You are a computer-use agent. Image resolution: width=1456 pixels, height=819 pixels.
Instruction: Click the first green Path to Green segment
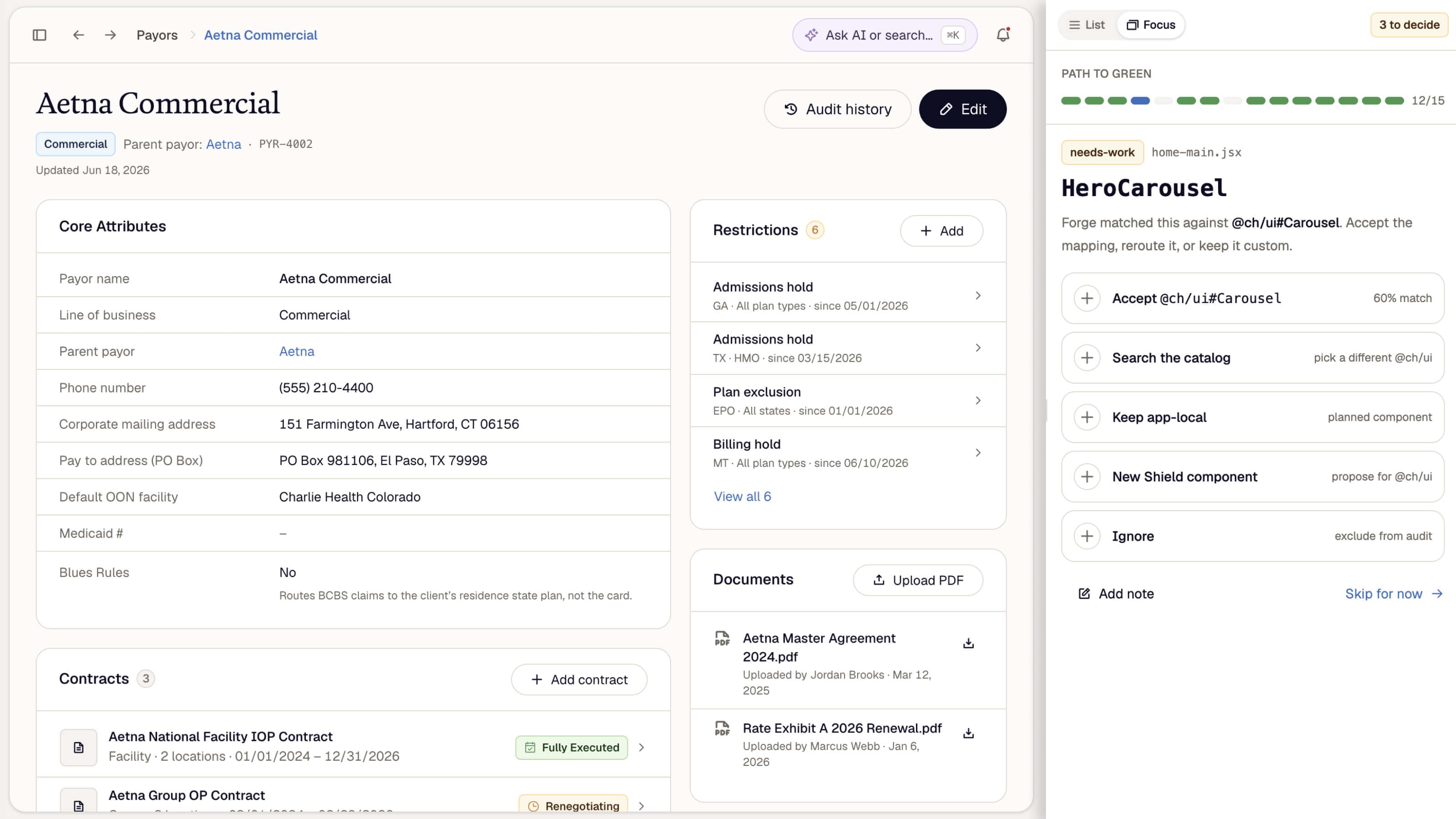coord(1071,101)
